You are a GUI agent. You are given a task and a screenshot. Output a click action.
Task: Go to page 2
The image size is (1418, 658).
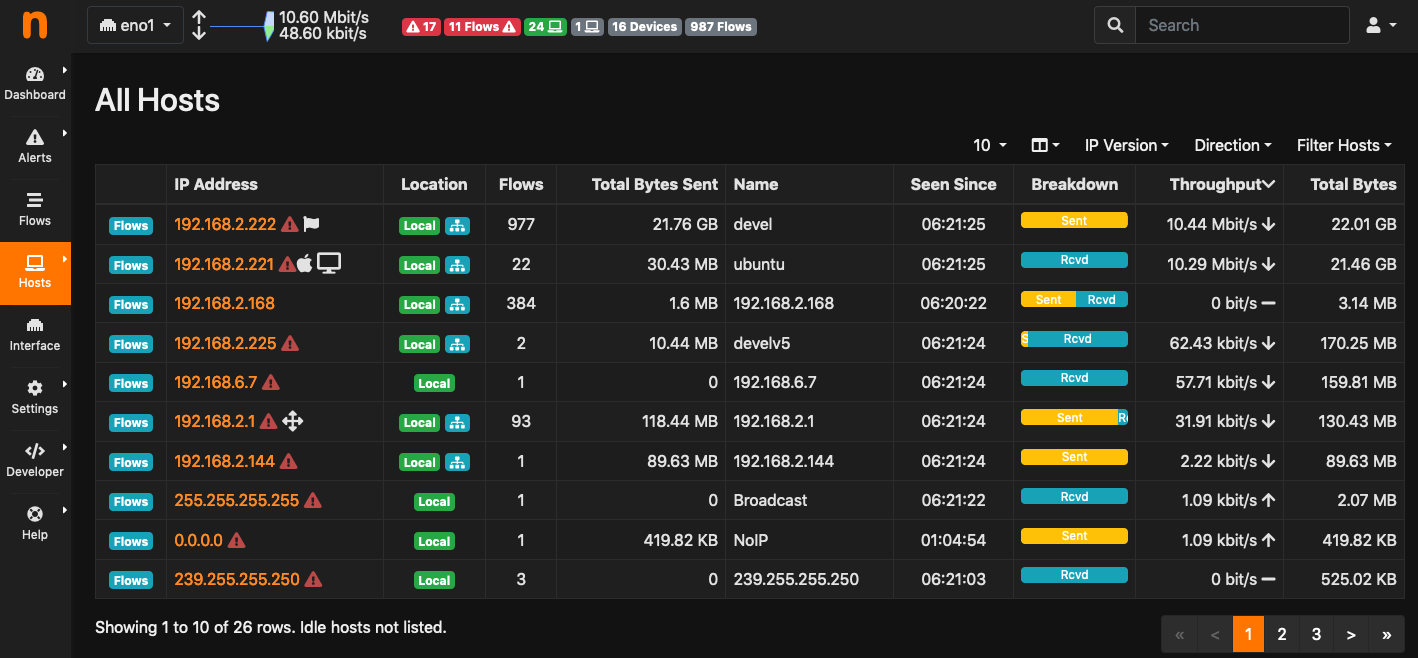click(1282, 634)
